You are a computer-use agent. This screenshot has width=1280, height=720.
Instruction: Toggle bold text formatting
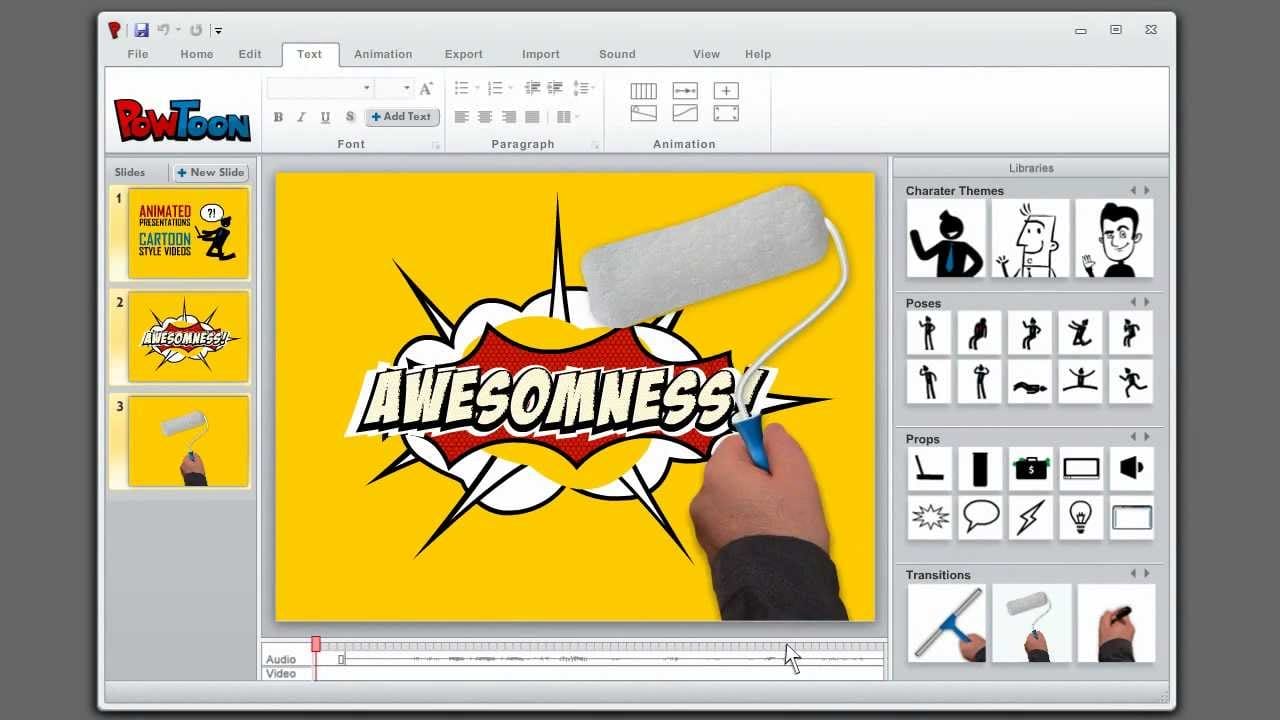point(278,117)
